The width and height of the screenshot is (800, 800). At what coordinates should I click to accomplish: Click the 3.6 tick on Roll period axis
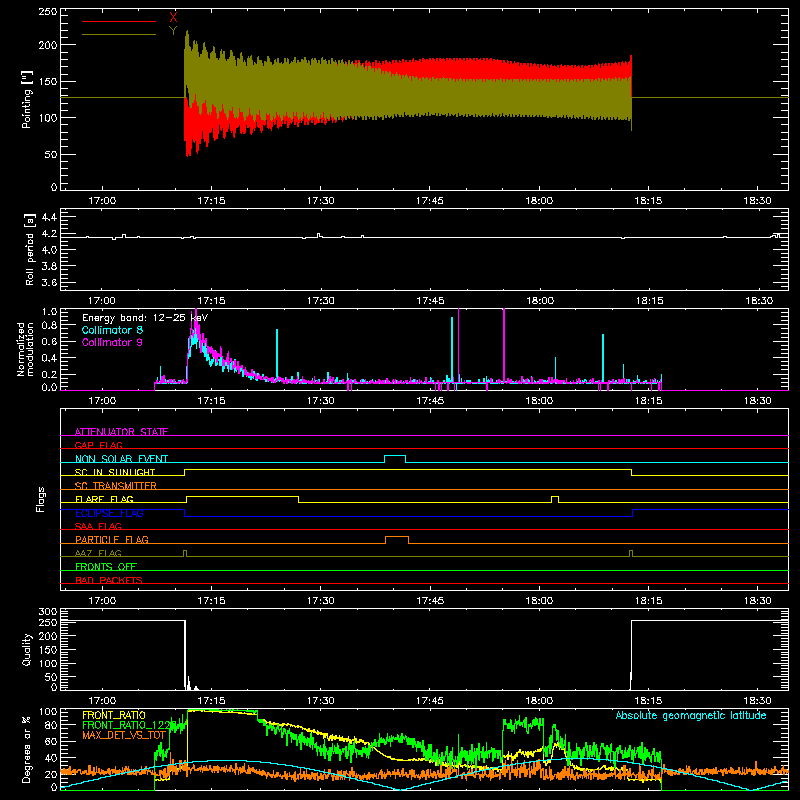click(x=49, y=282)
